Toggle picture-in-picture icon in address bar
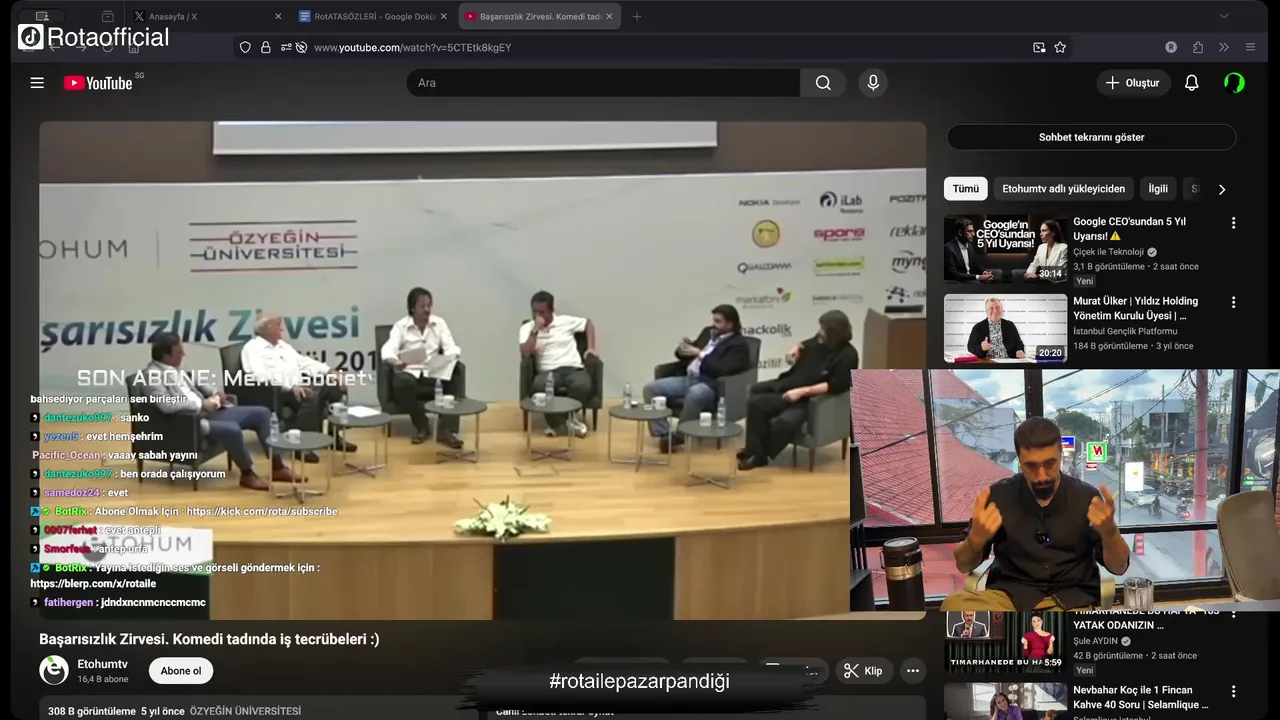The image size is (1280, 720). (x=1039, y=47)
